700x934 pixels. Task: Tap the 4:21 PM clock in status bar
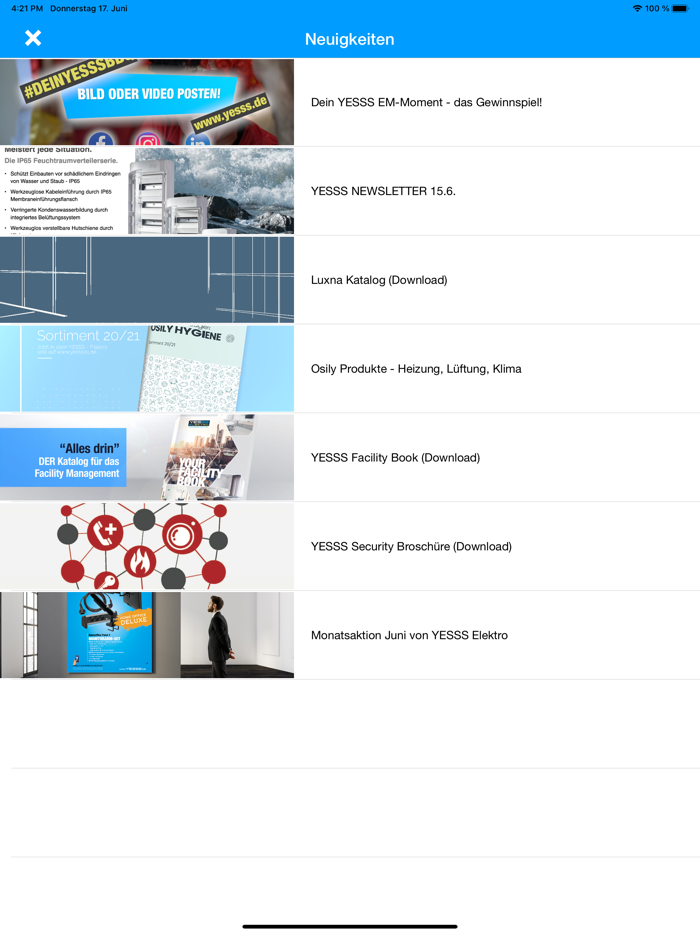coord(27,8)
